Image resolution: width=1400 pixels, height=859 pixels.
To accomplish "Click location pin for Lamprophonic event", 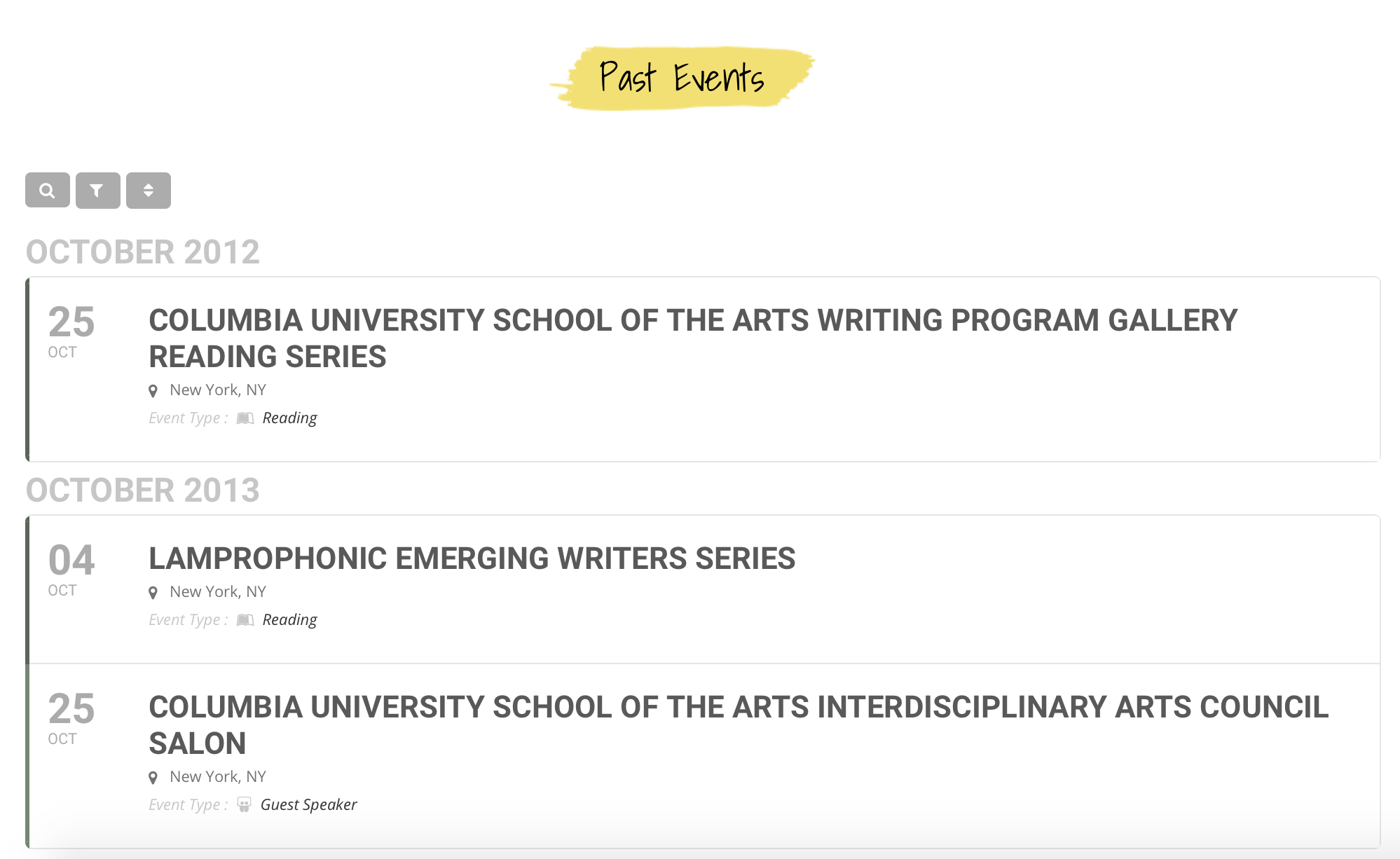I will click(x=153, y=593).
